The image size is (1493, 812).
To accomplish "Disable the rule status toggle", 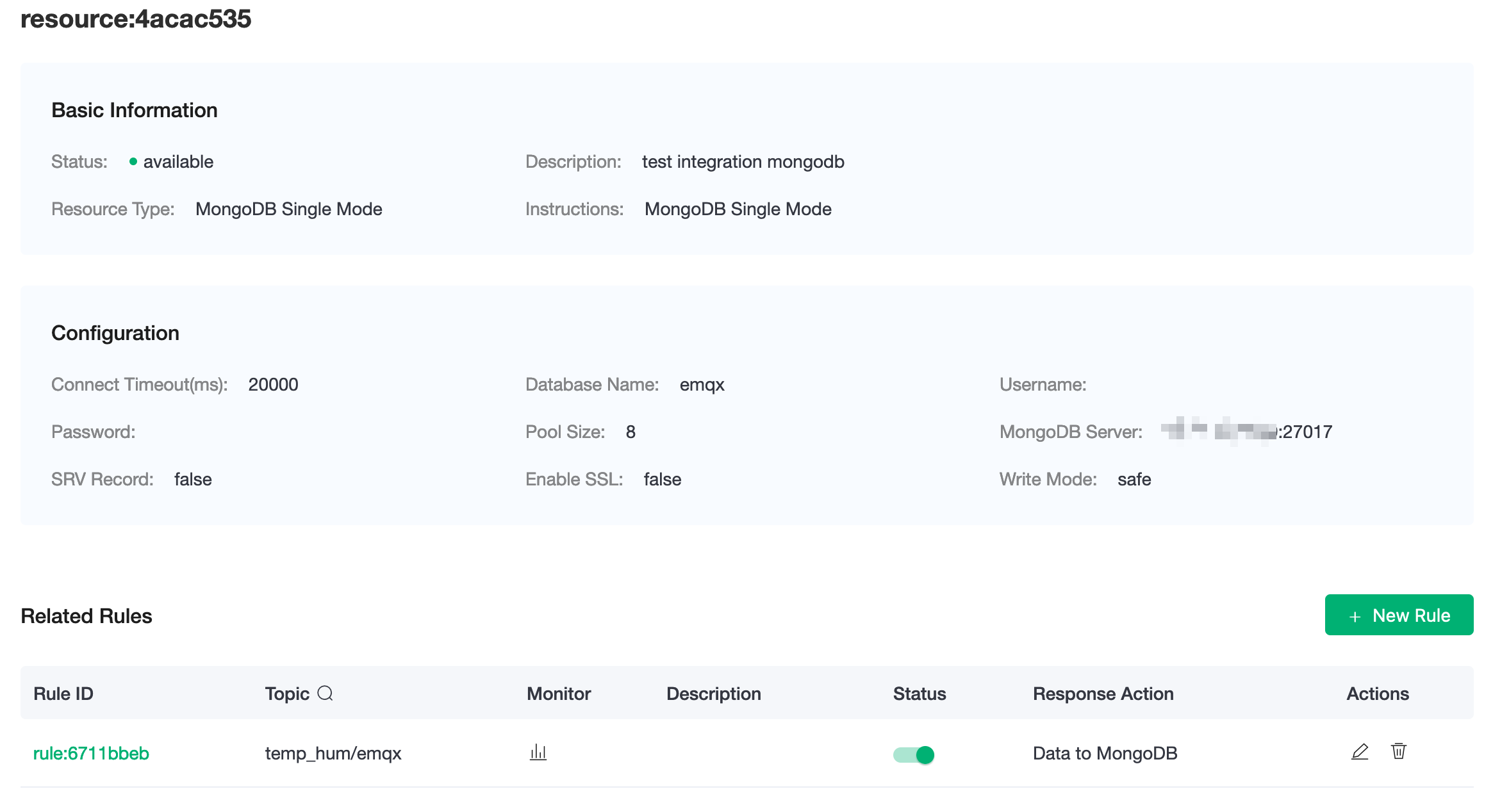I will pyautogui.click(x=914, y=754).
